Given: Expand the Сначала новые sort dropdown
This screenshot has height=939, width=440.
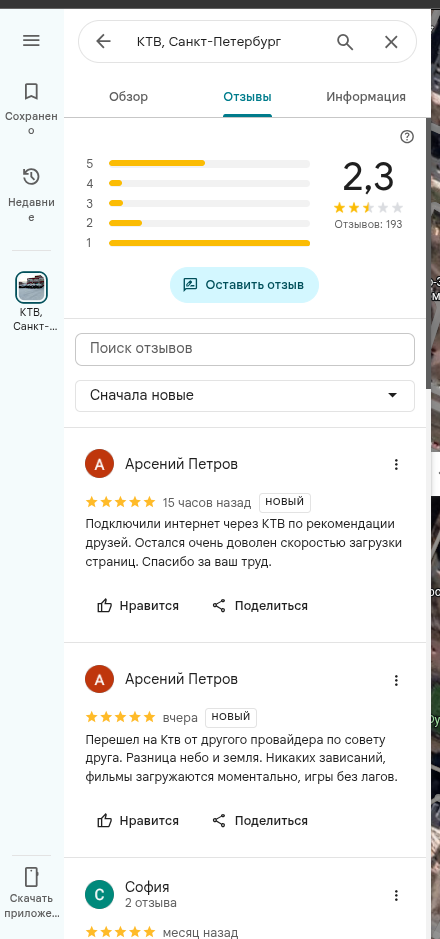Looking at the screenshot, I should pos(245,396).
